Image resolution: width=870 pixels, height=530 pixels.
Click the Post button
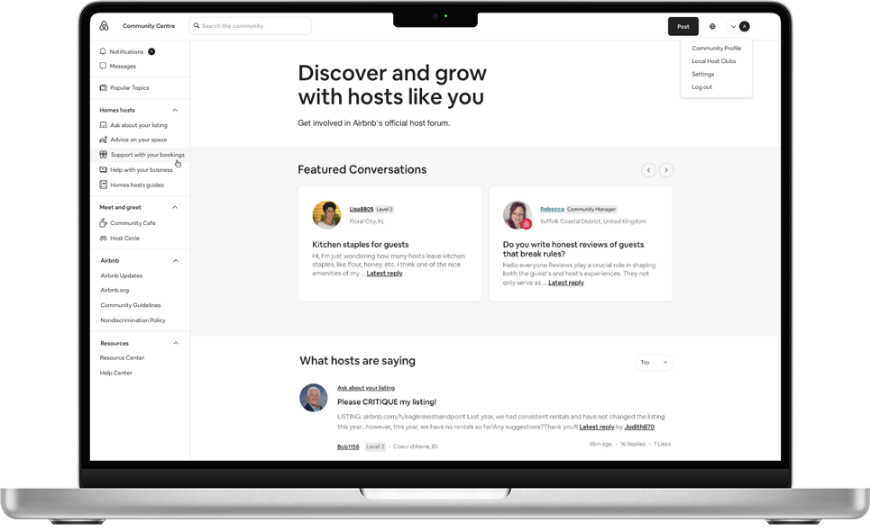683,26
